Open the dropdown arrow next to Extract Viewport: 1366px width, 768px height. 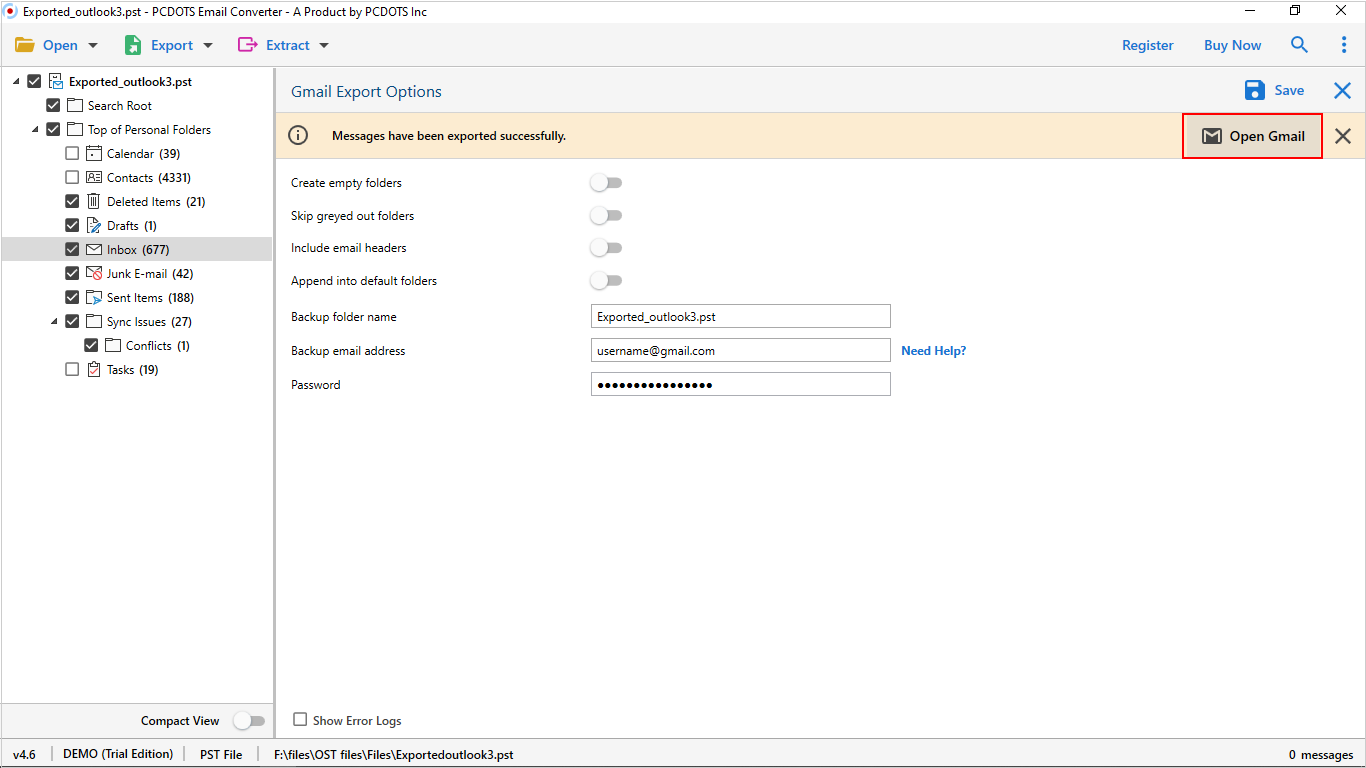pos(324,46)
